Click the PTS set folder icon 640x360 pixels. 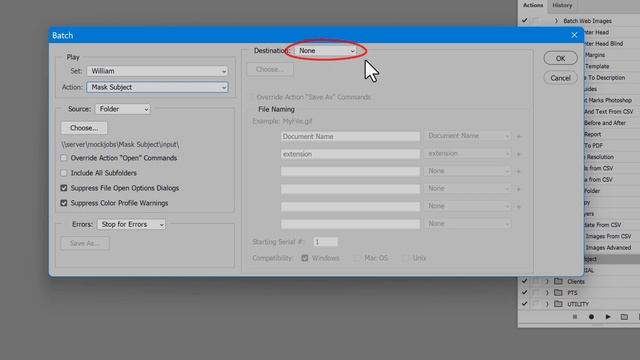coord(558,293)
